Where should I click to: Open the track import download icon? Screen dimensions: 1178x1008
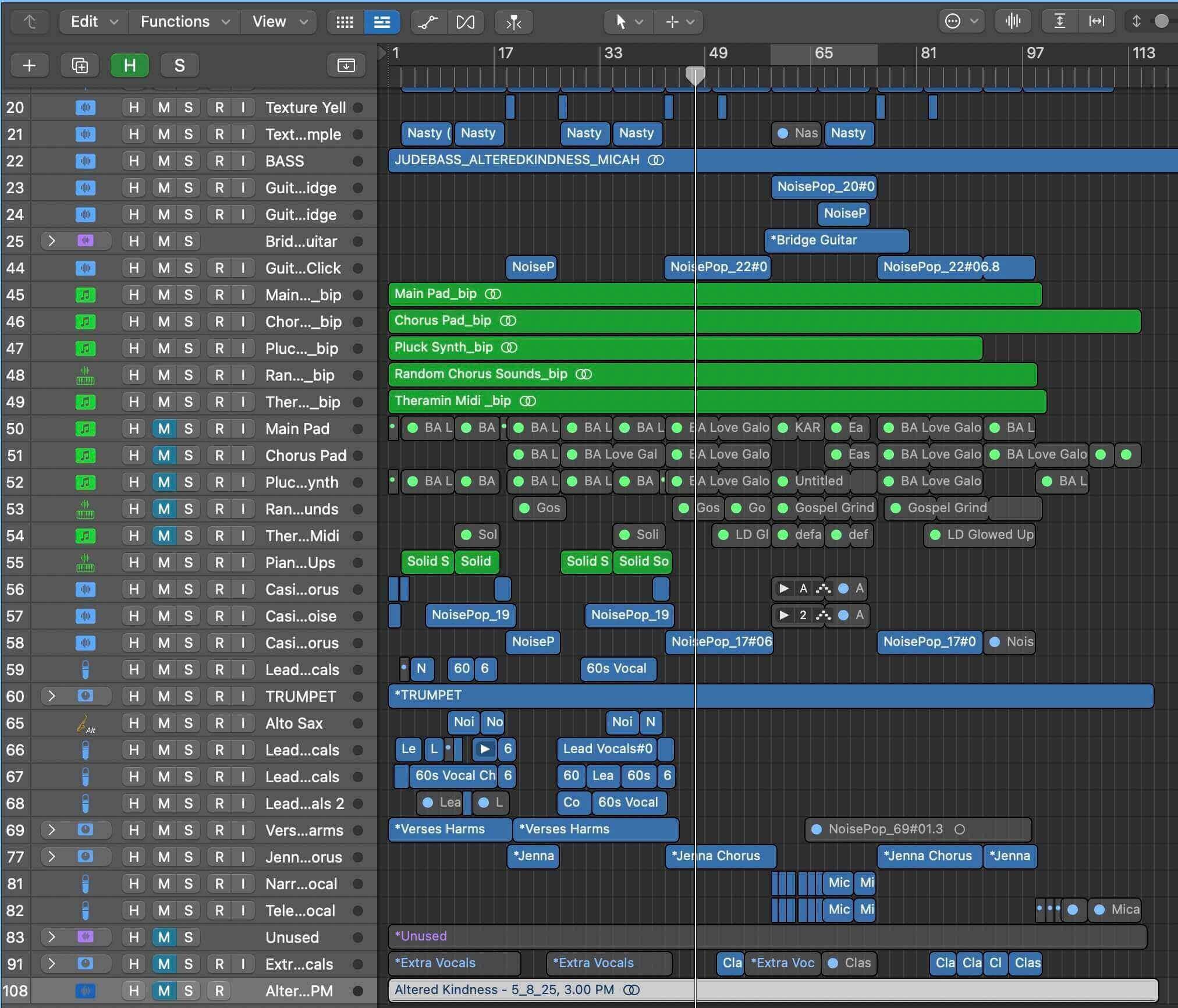(x=346, y=65)
